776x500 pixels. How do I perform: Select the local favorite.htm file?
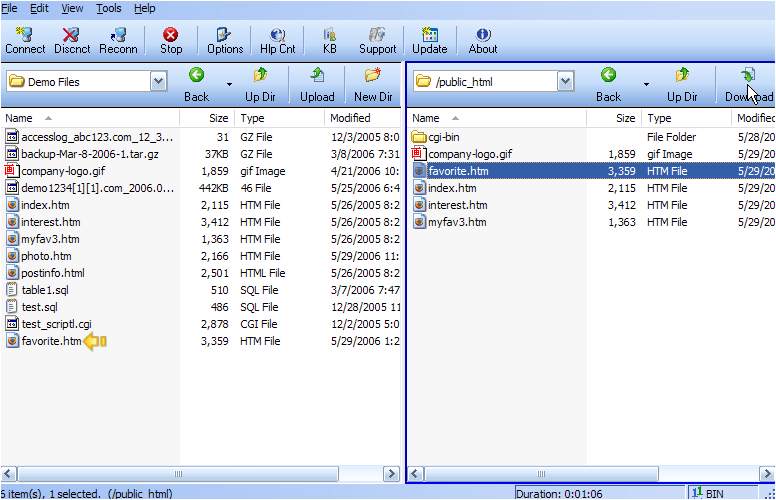click(x=51, y=341)
